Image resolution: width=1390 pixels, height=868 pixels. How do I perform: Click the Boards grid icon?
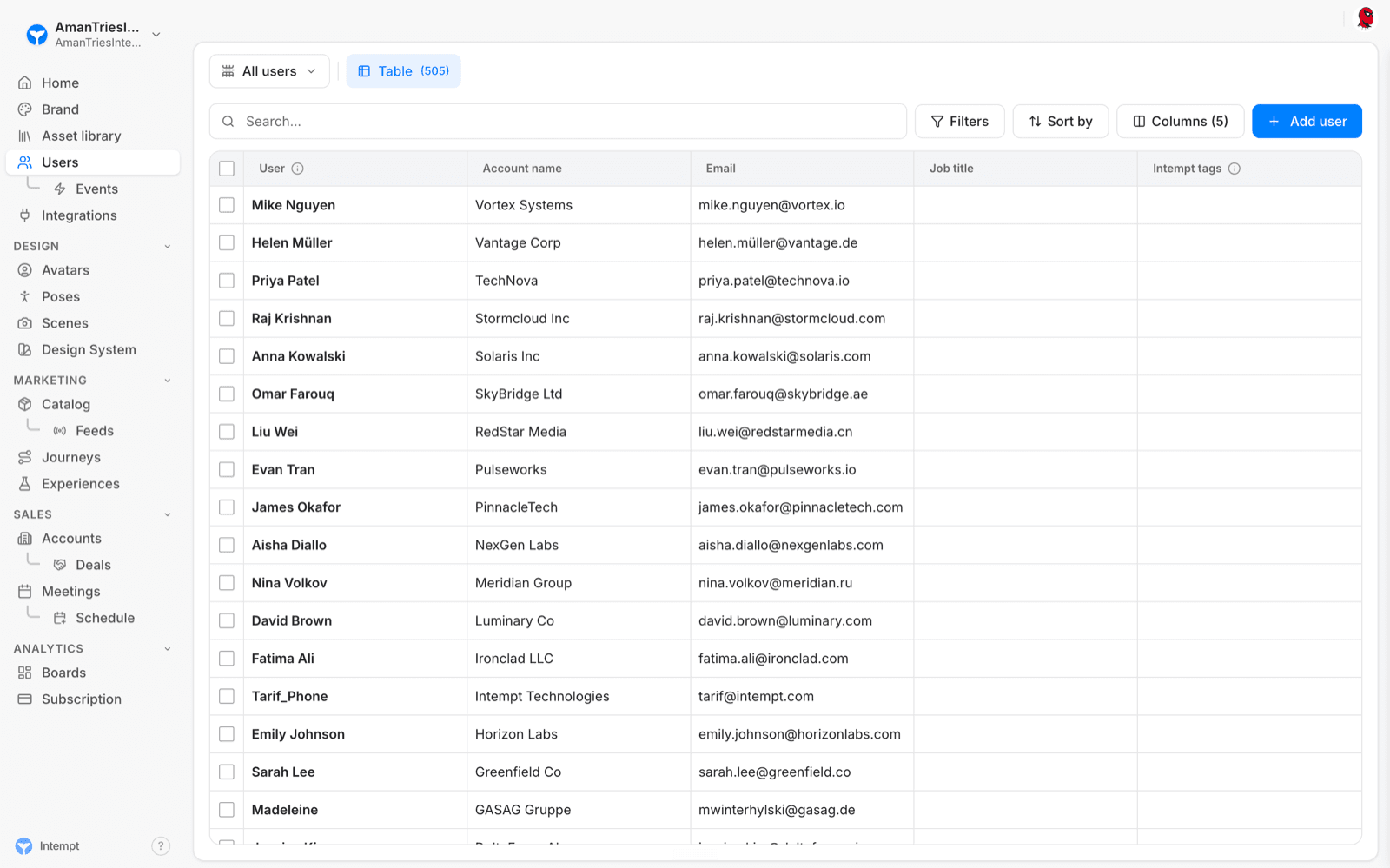pos(25,673)
